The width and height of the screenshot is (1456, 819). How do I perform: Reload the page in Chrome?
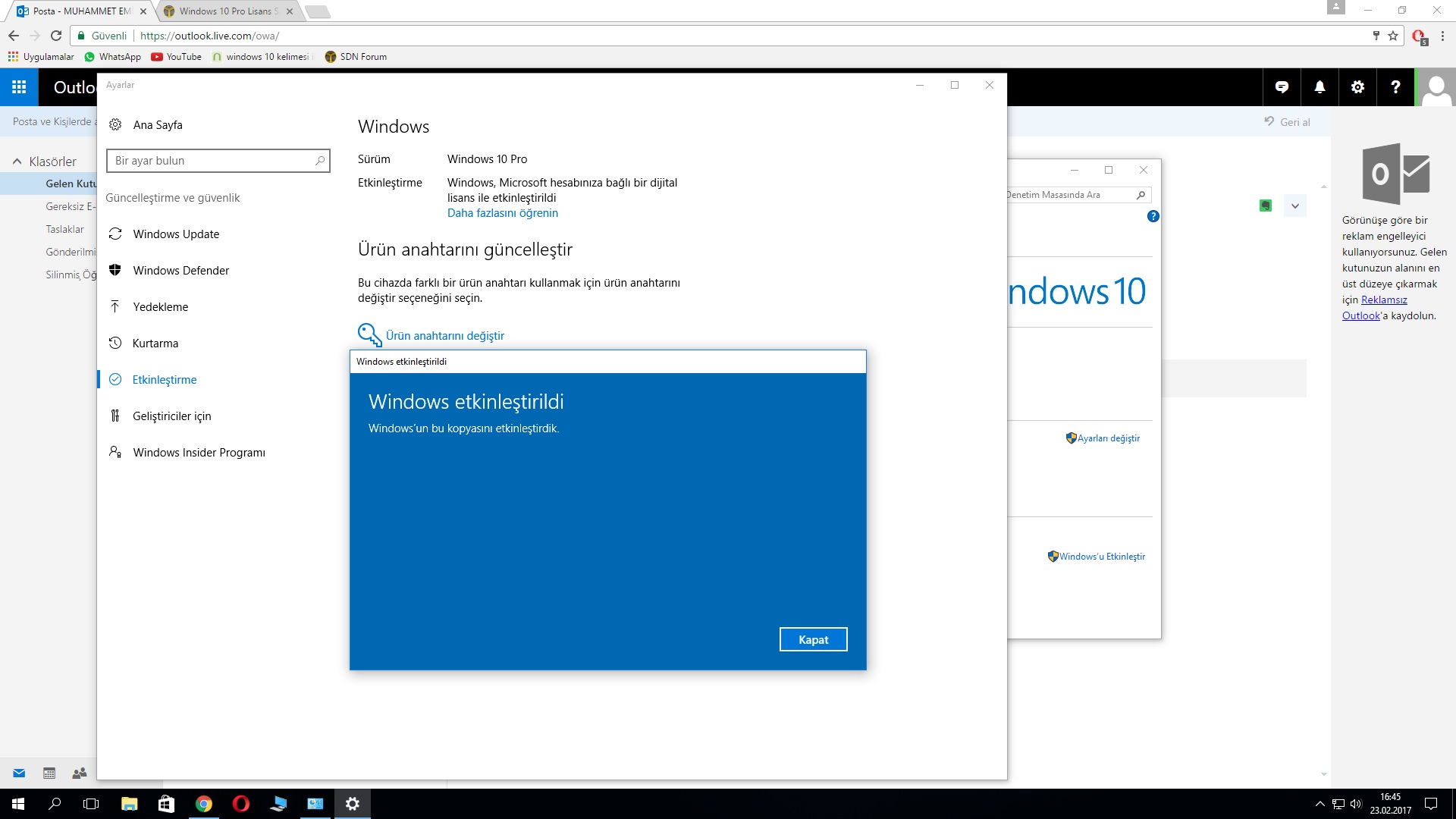click(x=55, y=36)
